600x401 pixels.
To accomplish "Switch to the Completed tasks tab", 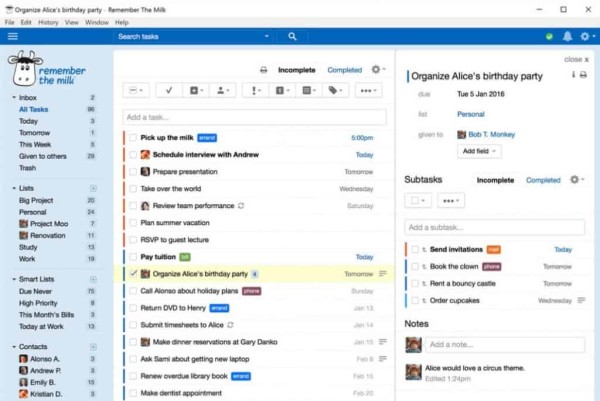I will click(x=344, y=70).
